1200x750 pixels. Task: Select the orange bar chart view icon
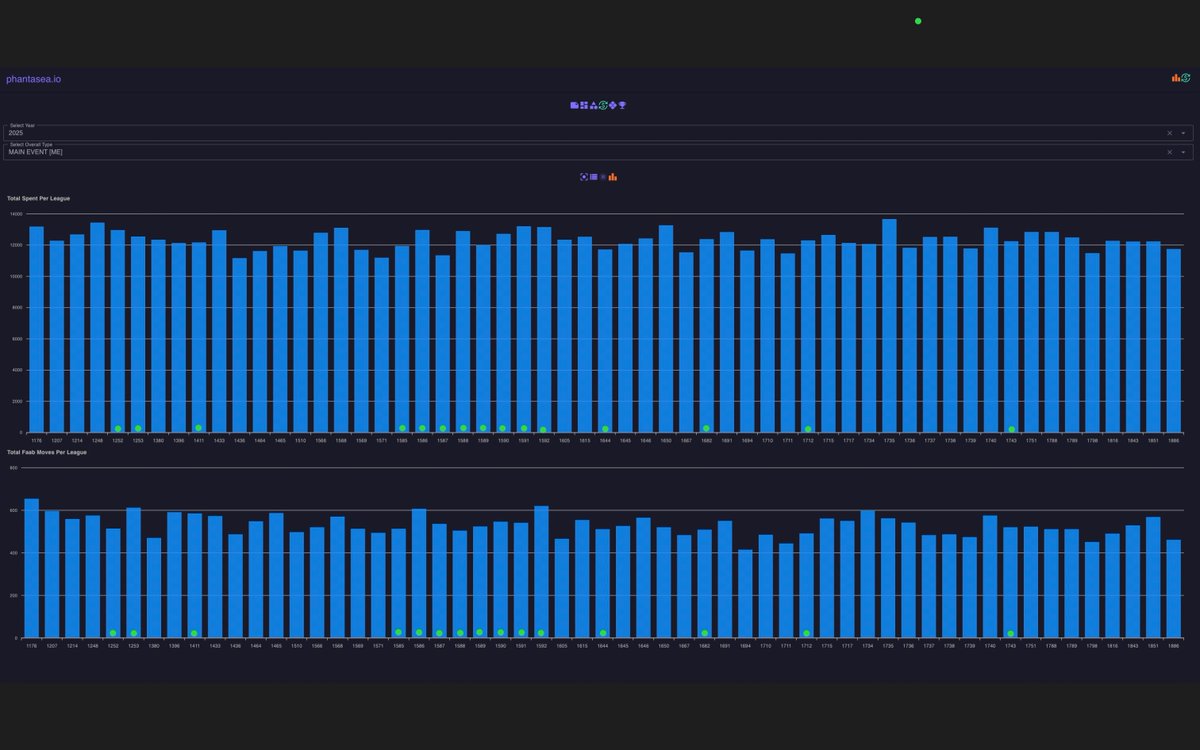(x=613, y=177)
